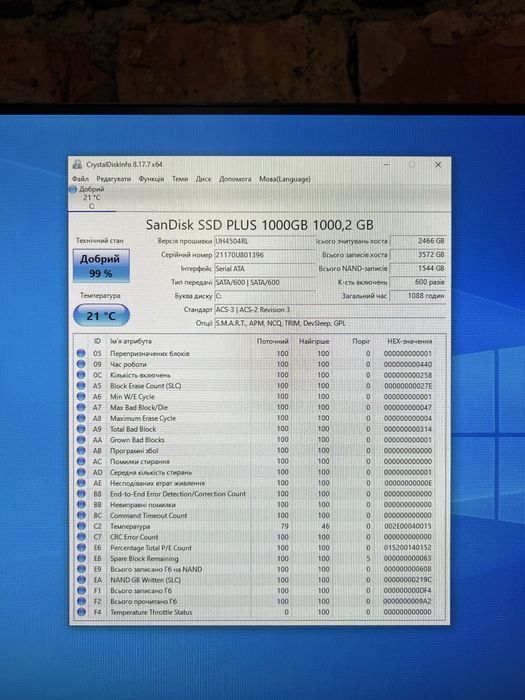Click status icon for F2 Всього прочитано Гб
This screenshot has height=700, width=525.
pos(81,601)
